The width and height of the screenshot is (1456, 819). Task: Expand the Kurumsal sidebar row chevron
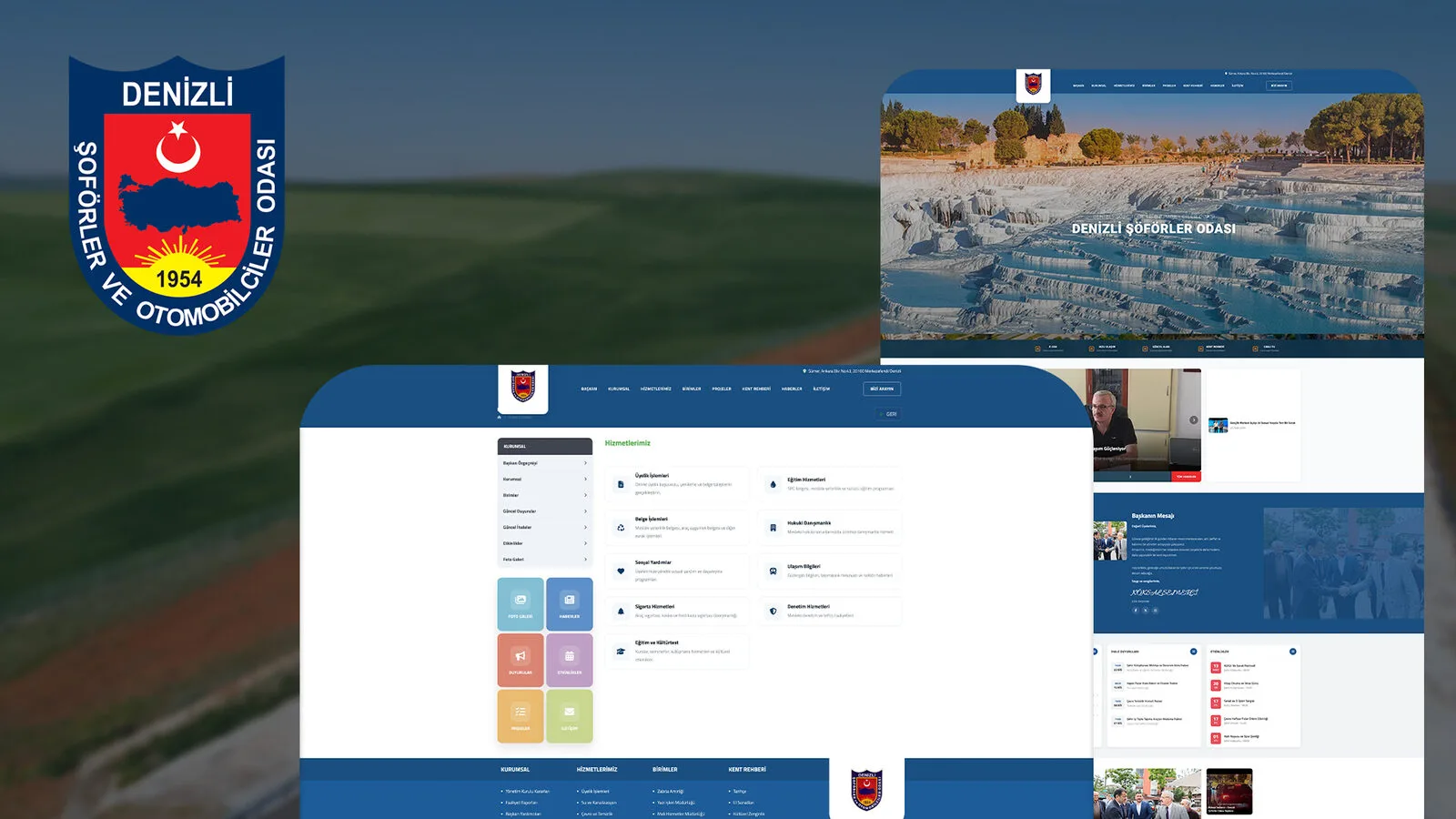[585, 480]
